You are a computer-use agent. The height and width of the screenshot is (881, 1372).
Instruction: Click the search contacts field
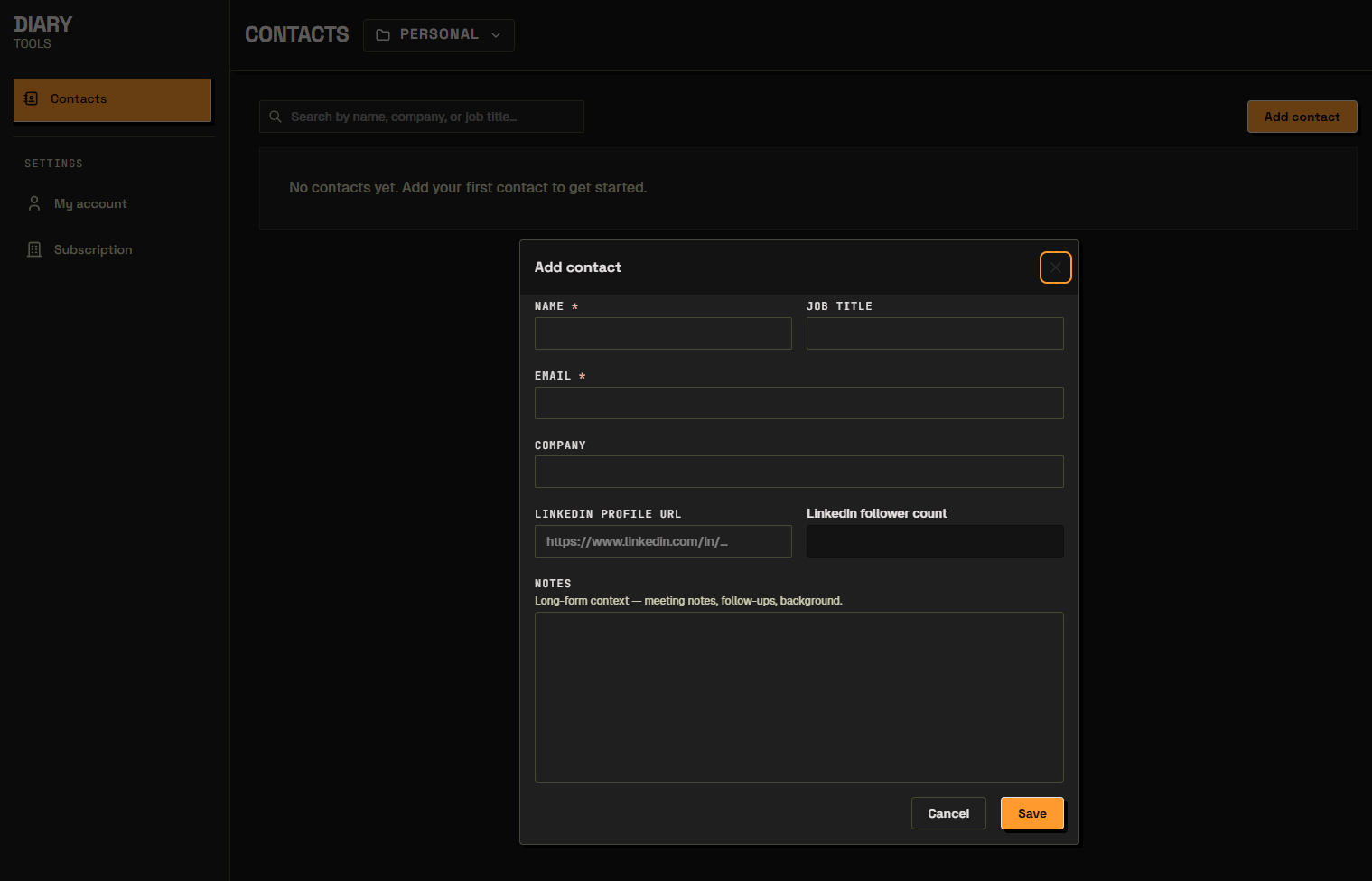(422, 117)
